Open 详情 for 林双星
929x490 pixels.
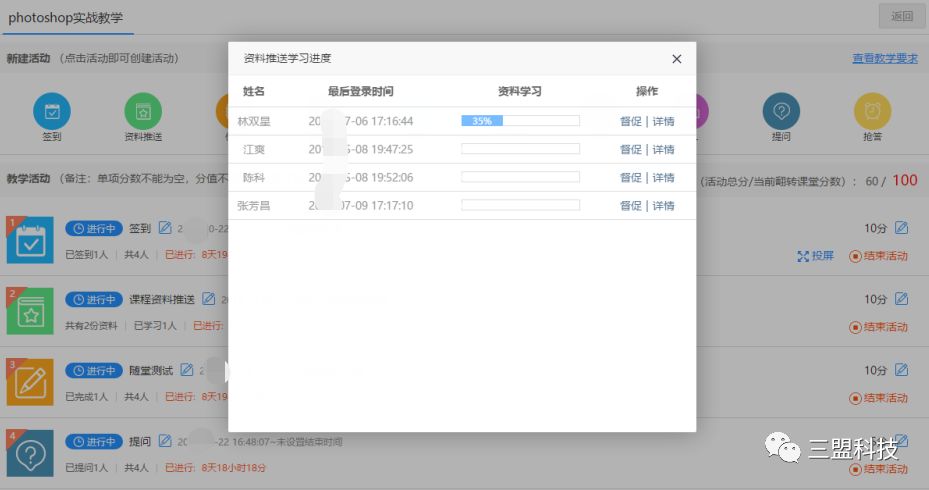coord(663,121)
